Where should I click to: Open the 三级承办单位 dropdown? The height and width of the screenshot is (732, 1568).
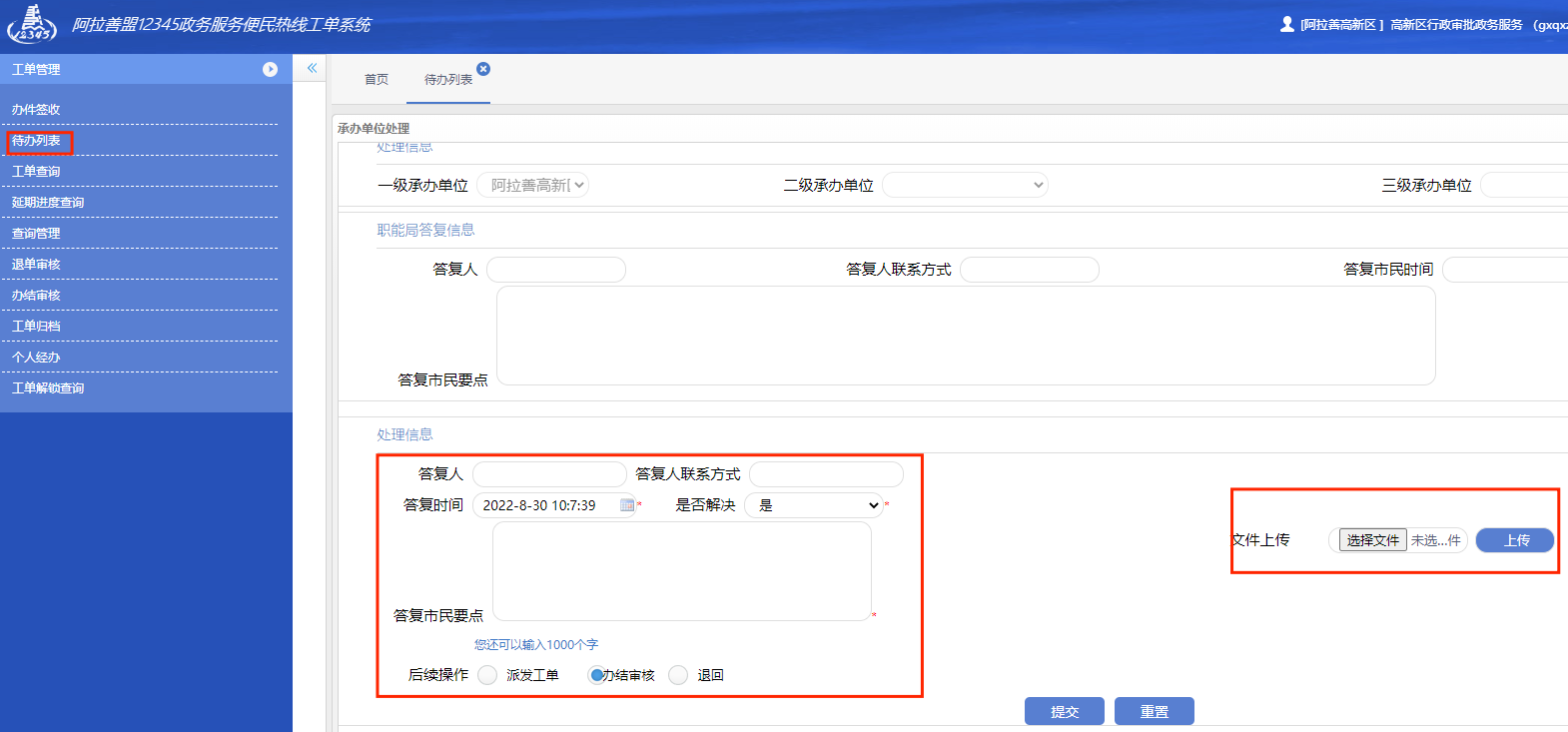pos(1524,185)
